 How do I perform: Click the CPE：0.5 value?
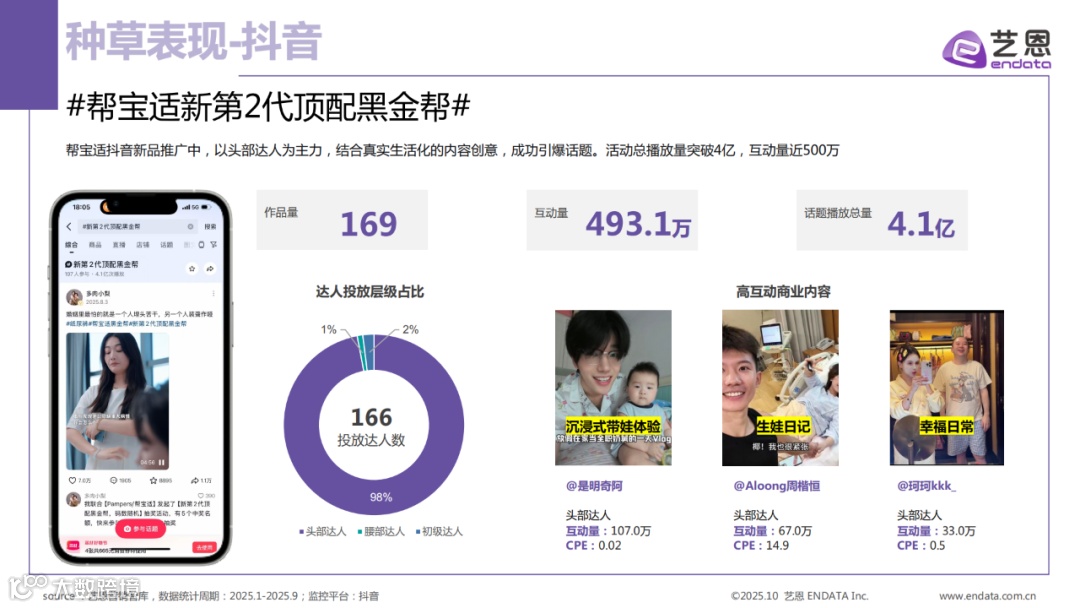coord(921,545)
